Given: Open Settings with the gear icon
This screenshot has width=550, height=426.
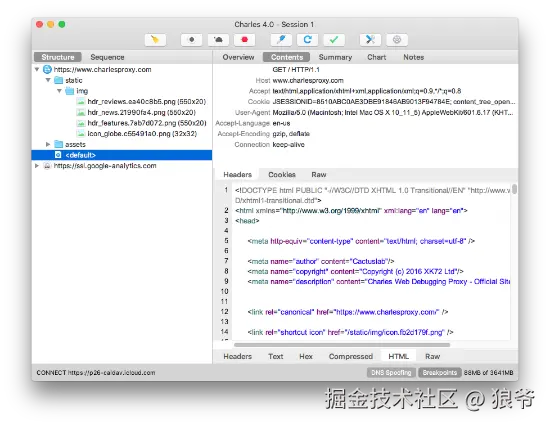Looking at the screenshot, I should coord(397,40).
